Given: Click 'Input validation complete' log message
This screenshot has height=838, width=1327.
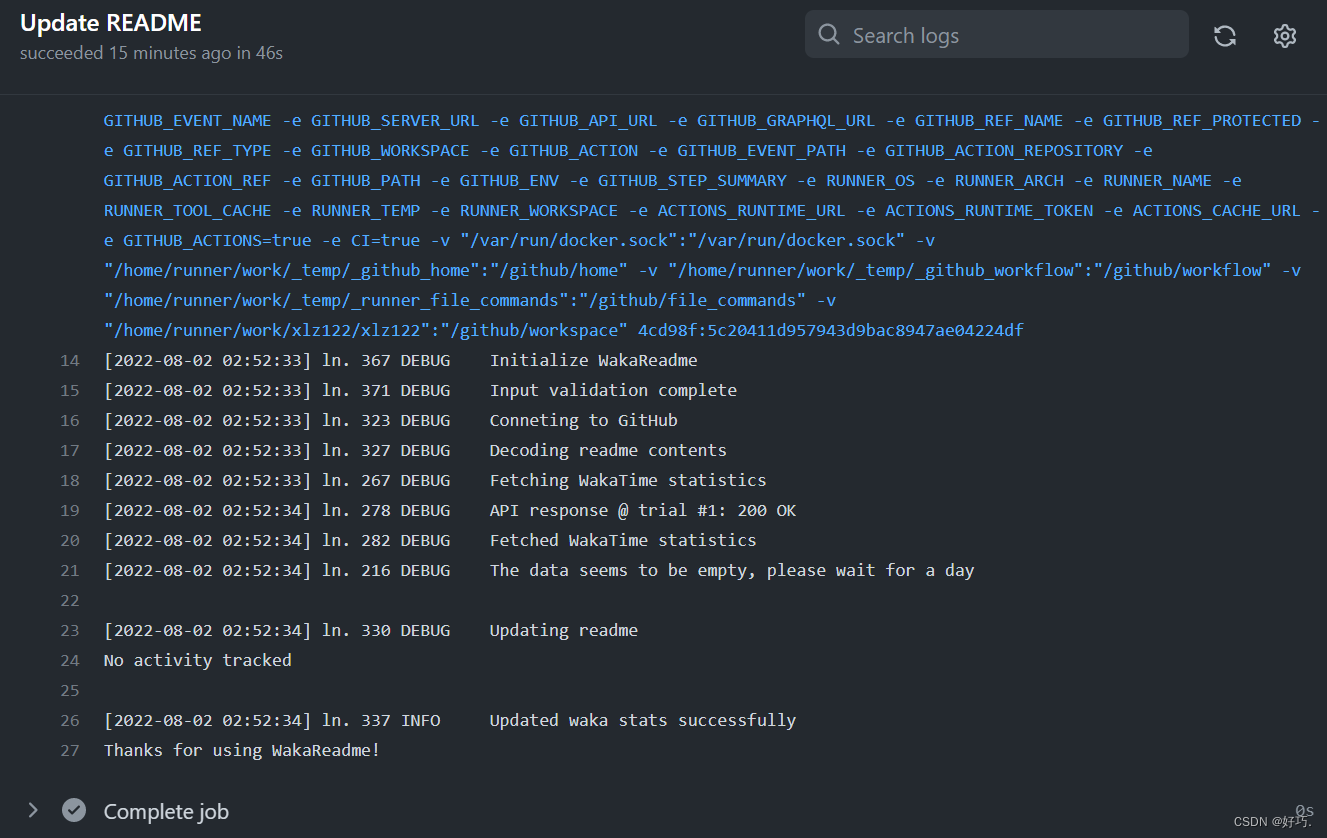Looking at the screenshot, I should tap(613, 390).
